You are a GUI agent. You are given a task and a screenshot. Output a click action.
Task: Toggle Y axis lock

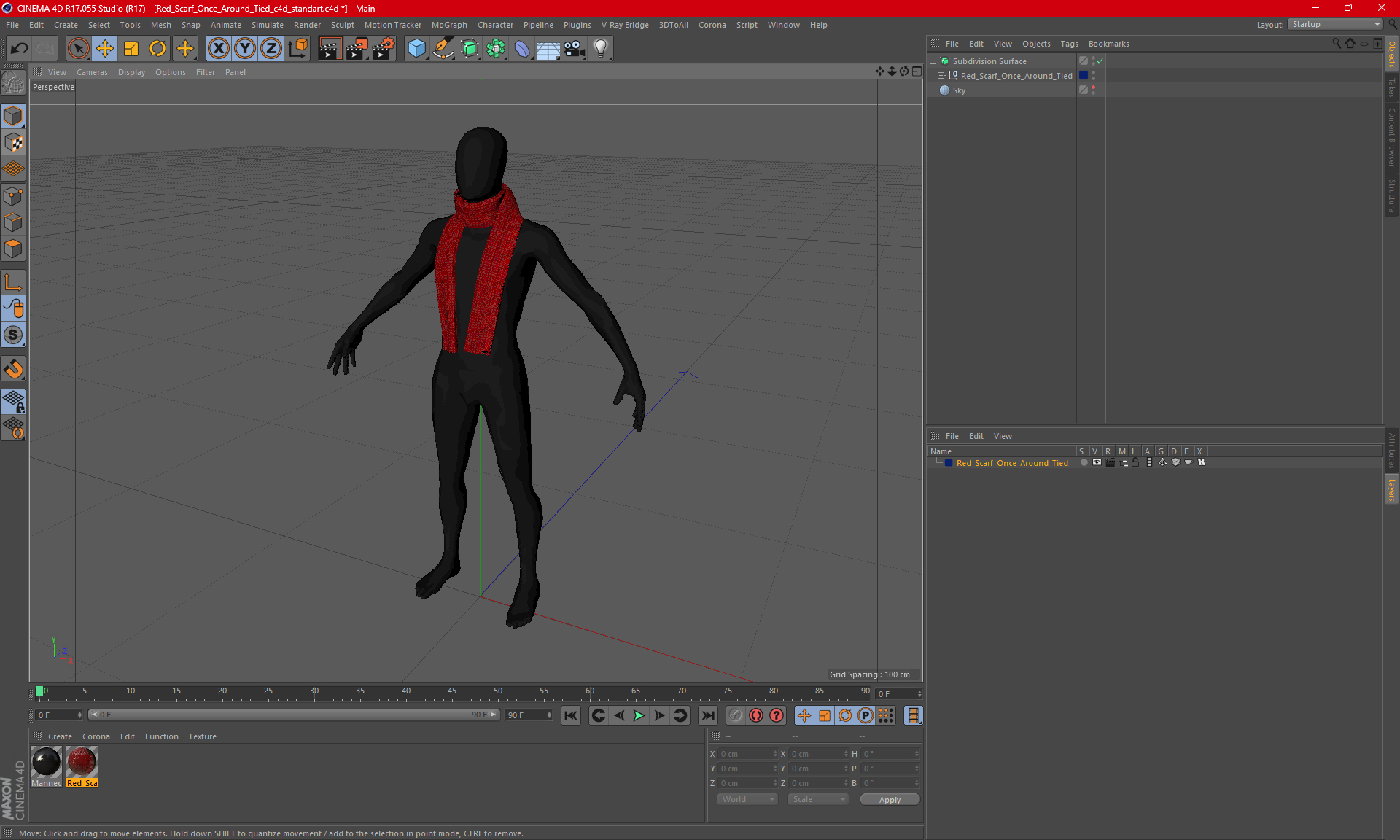(245, 48)
